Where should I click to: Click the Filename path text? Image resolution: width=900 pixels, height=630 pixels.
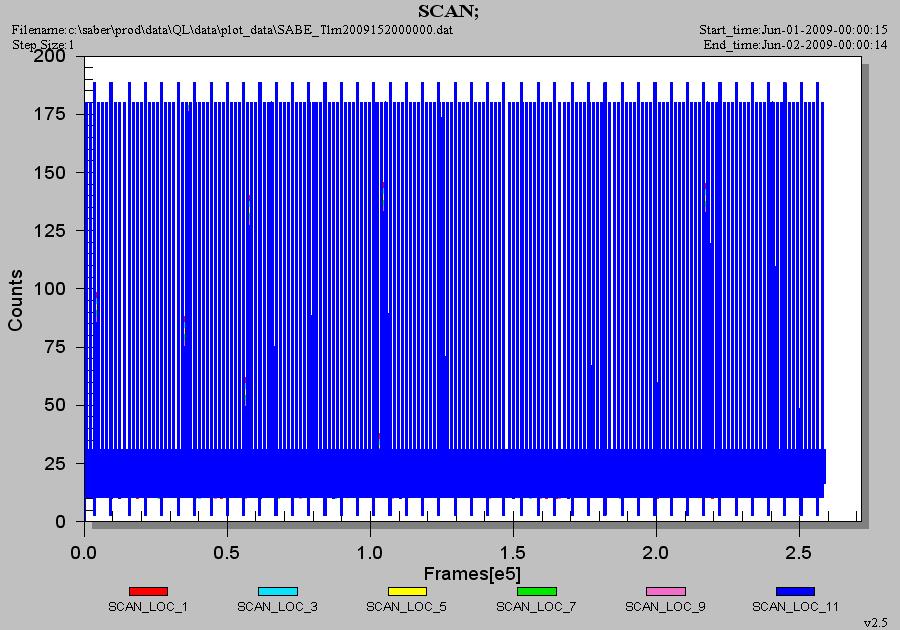(x=232, y=29)
